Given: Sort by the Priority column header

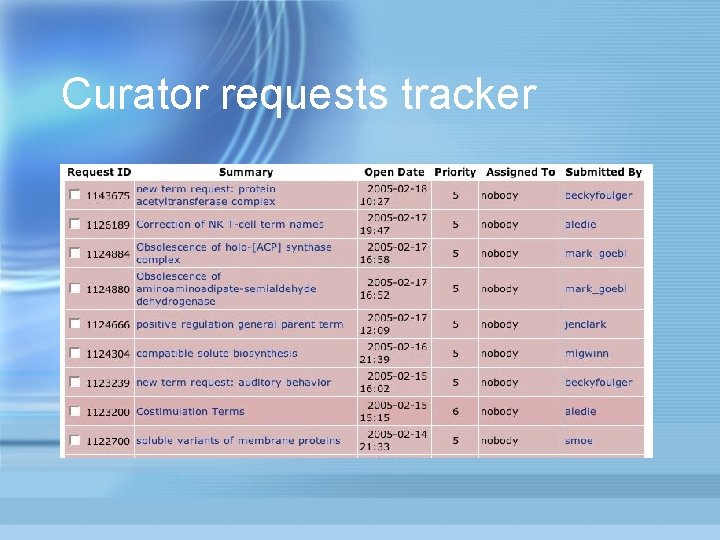Looking at the screenshot, I should tap(455, 172).
